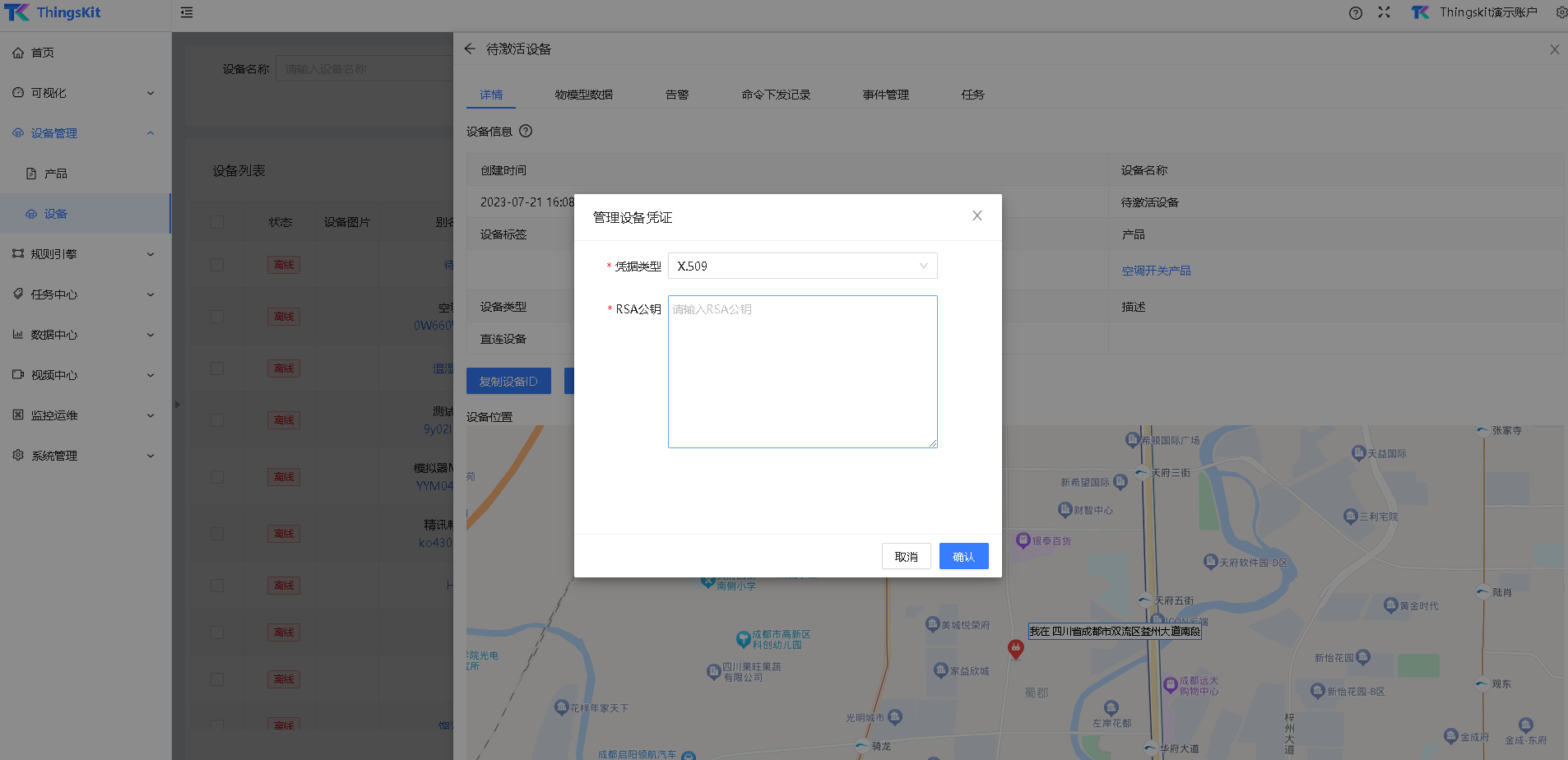Click the back arrow beside 待激活设备
Viewport: 1568px width, 760px height.
point(470,49)
